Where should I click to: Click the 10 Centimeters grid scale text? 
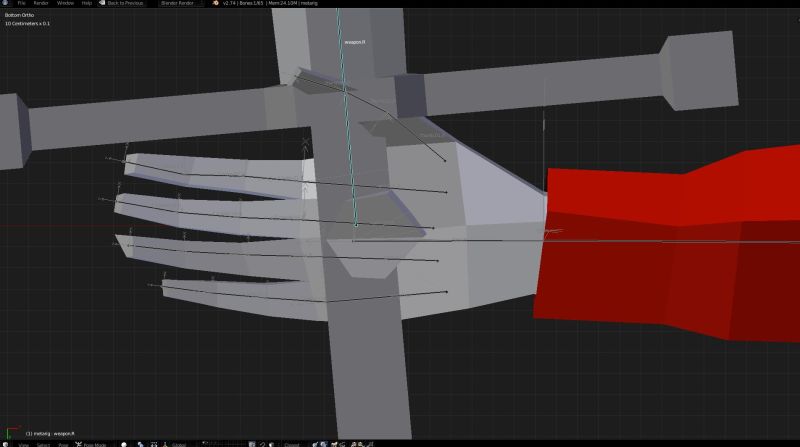coord(28,23)
